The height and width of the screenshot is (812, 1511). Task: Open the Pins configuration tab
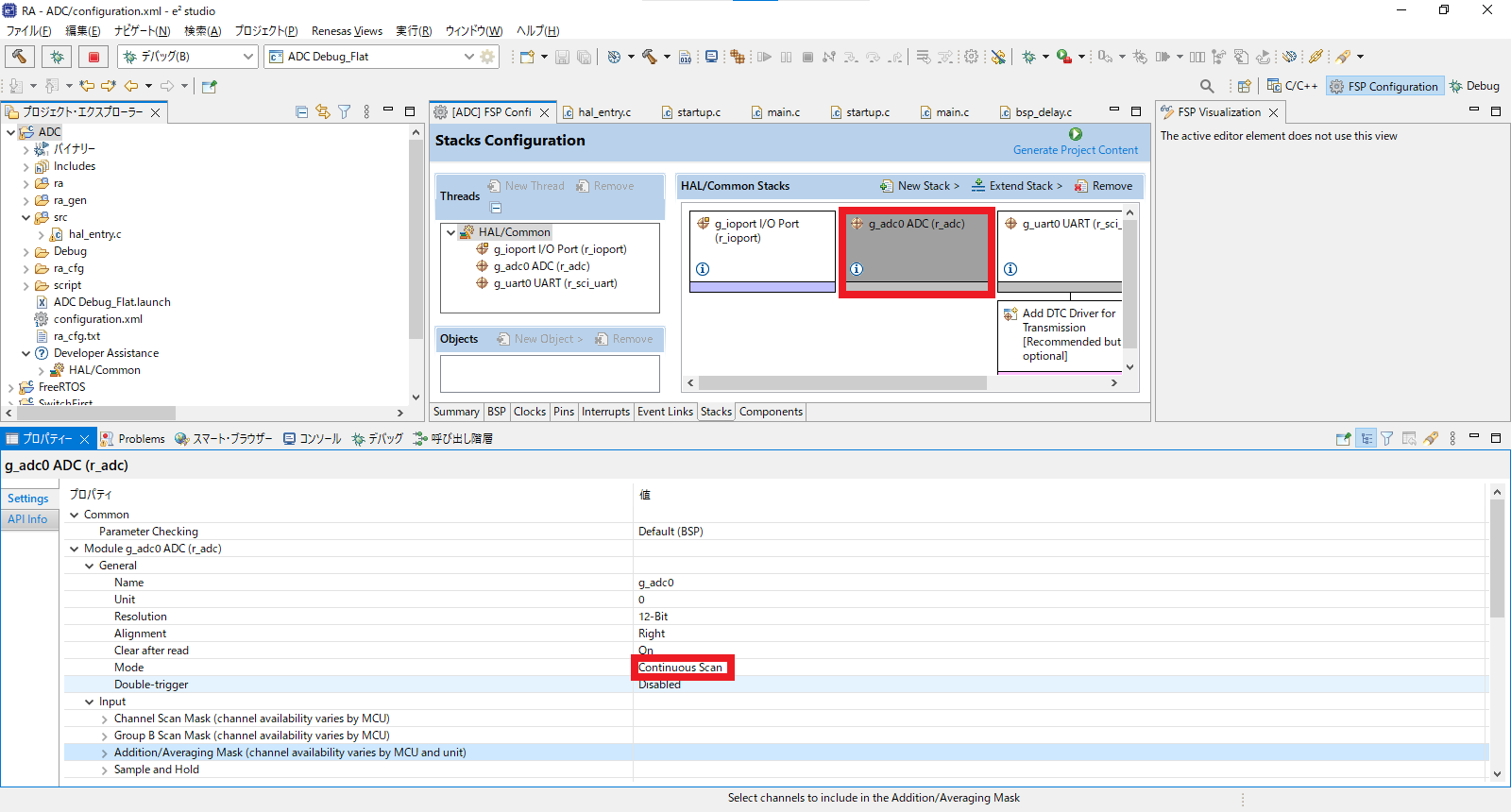[x=564, y=412]
